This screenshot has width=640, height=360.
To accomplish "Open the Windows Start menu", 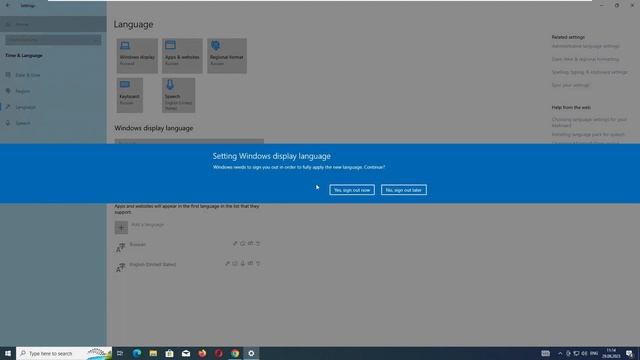I will (x=8, y=353).
